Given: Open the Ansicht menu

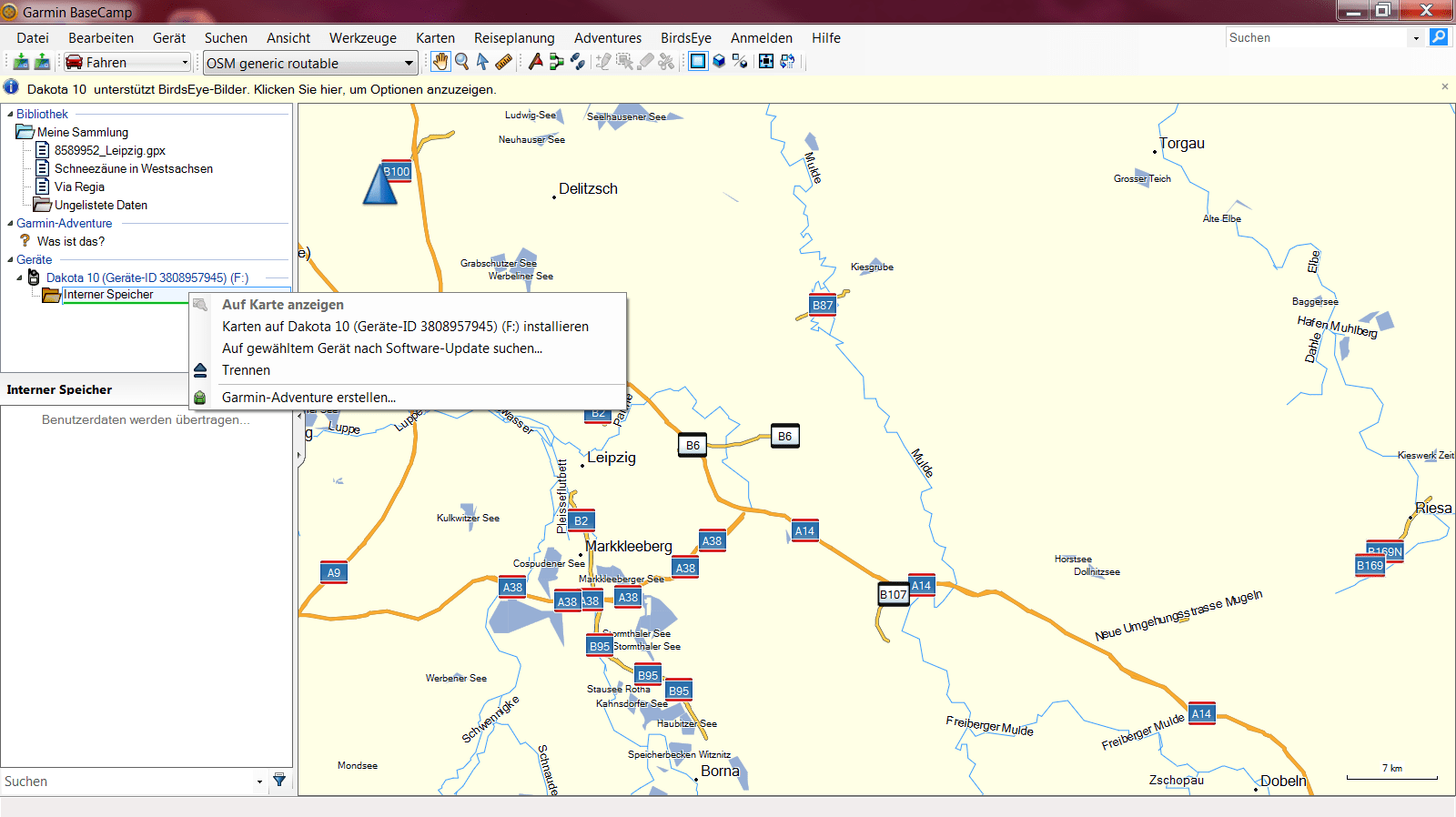Looking at the screenshot, I should (288, 38).
